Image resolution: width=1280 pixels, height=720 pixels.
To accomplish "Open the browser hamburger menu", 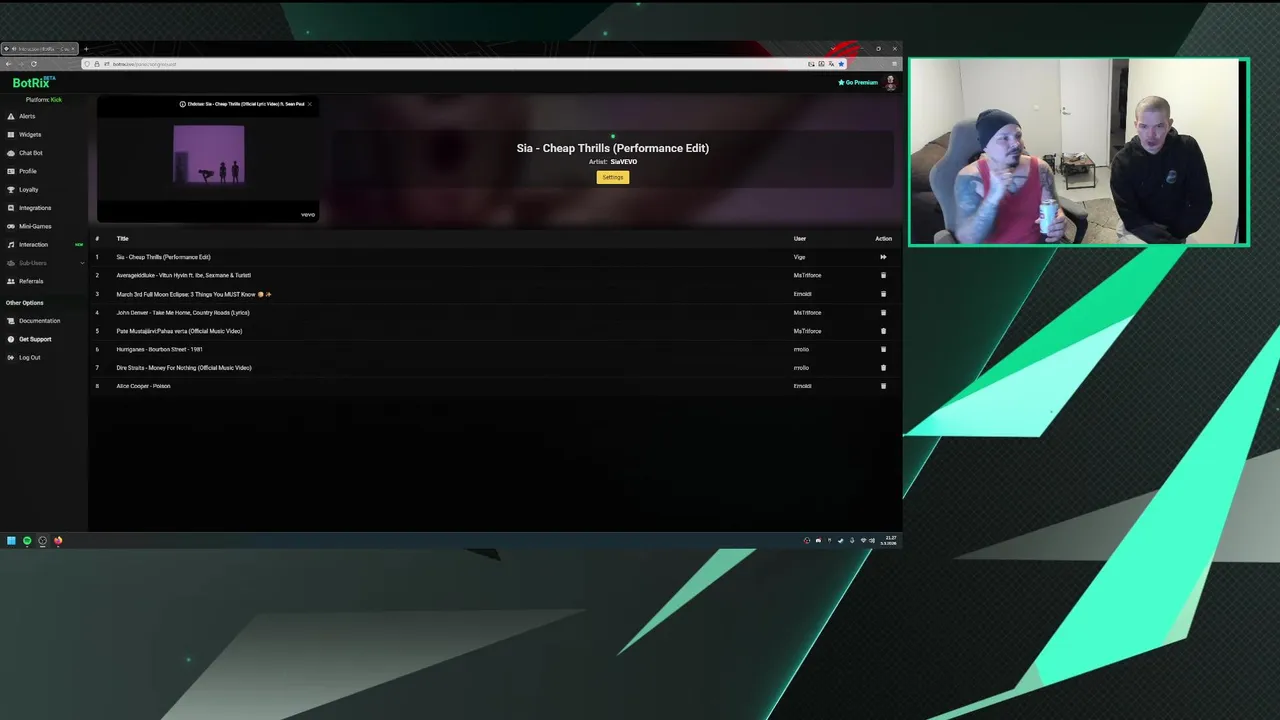I will (894, 64).
